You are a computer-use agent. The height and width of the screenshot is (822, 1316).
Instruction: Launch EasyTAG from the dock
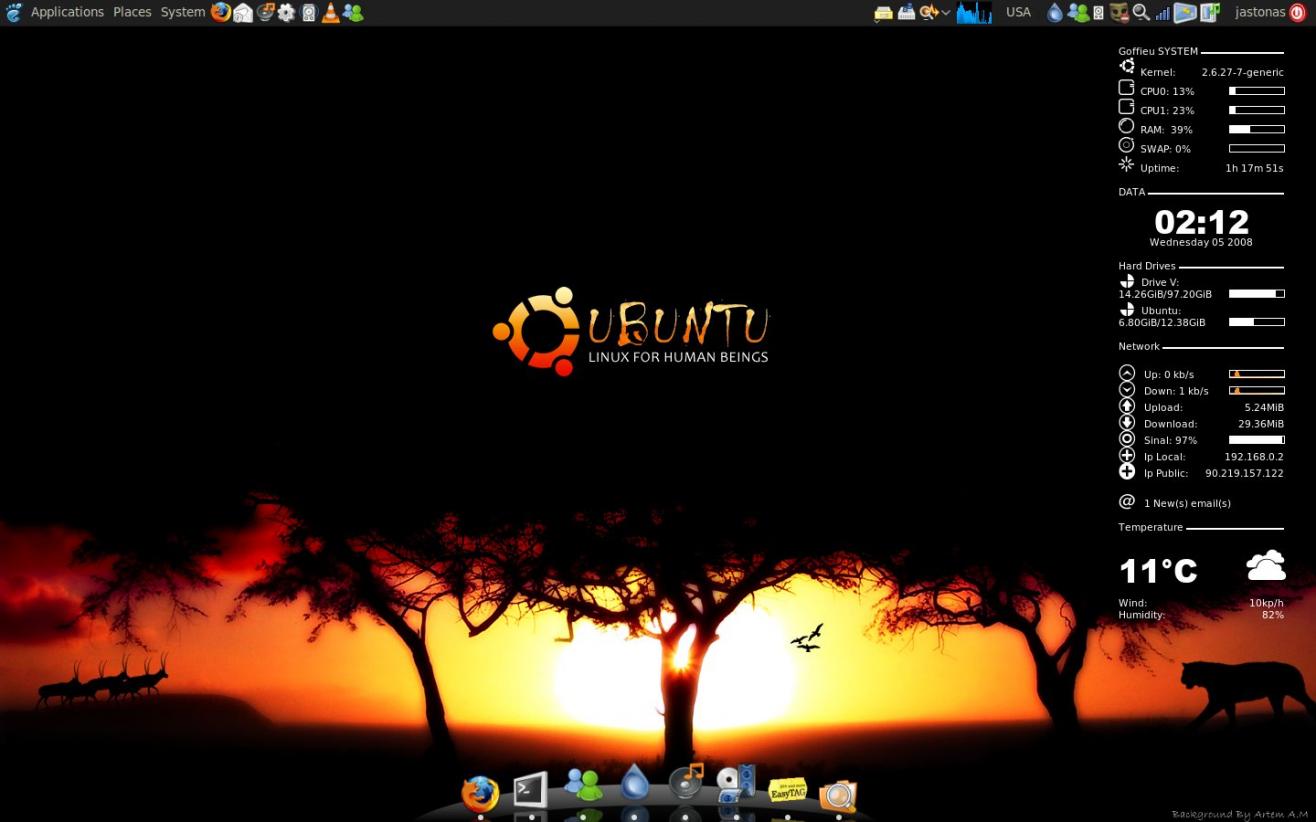click(x=787, y=790)
